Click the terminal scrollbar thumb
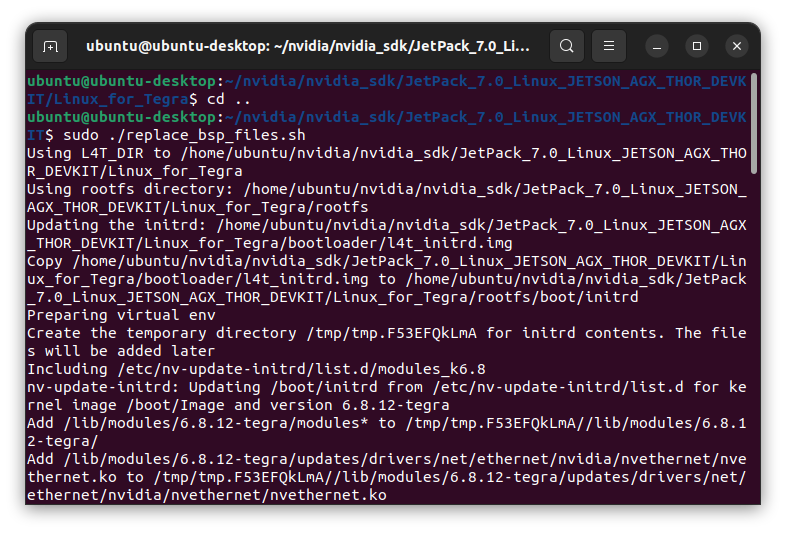The width and height of the screenshot is (786, 533). (753, 123)
